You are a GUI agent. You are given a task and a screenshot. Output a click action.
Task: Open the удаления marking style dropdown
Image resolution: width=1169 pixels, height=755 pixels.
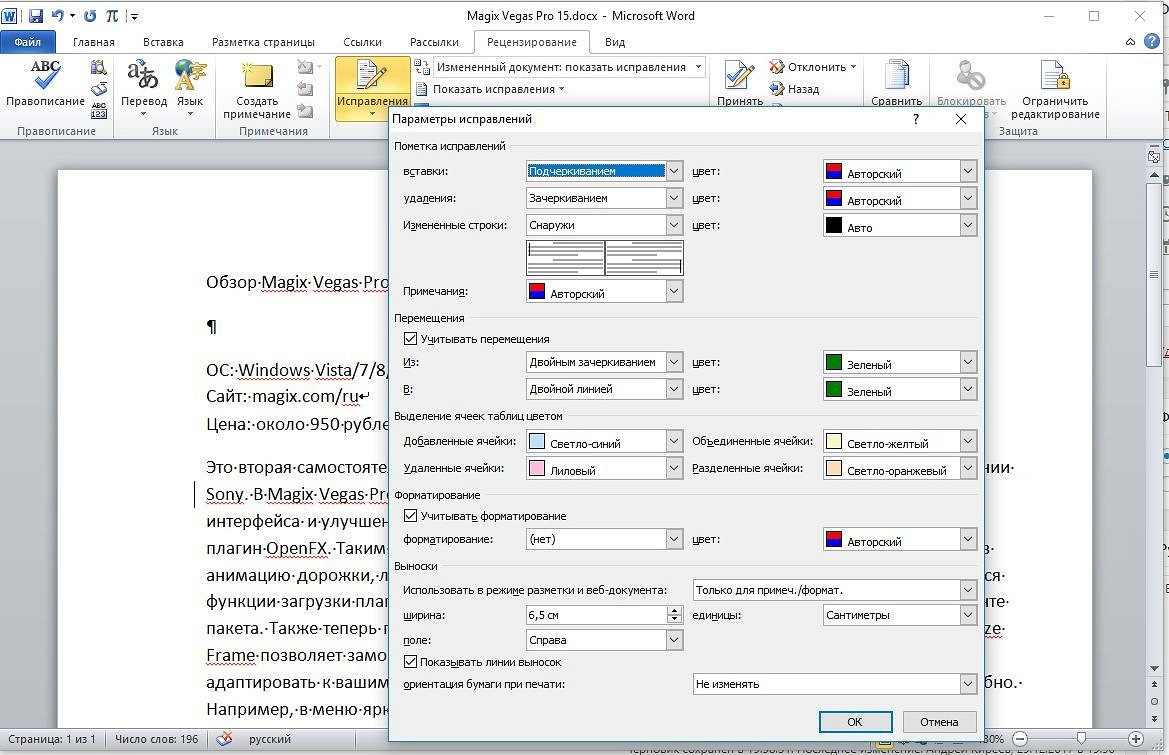click(x=604, y=198)
